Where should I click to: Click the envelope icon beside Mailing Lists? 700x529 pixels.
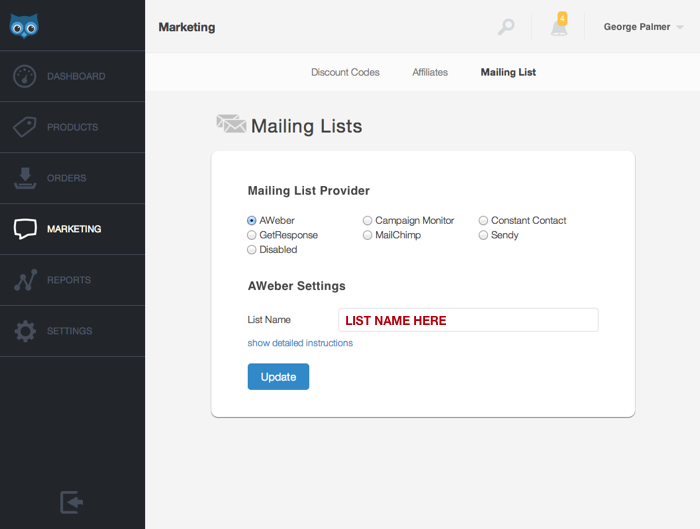[x=231, y=124]
